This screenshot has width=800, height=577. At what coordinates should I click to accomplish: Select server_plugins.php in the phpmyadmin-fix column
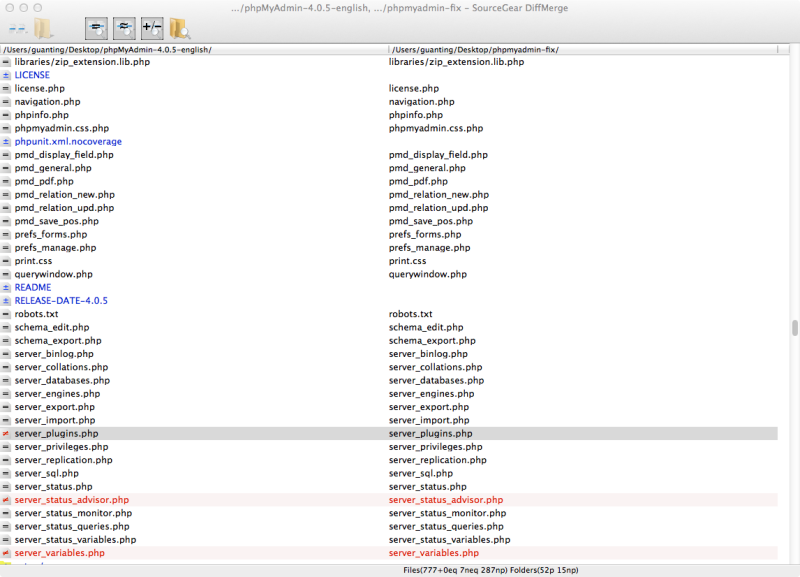(431, 433)
